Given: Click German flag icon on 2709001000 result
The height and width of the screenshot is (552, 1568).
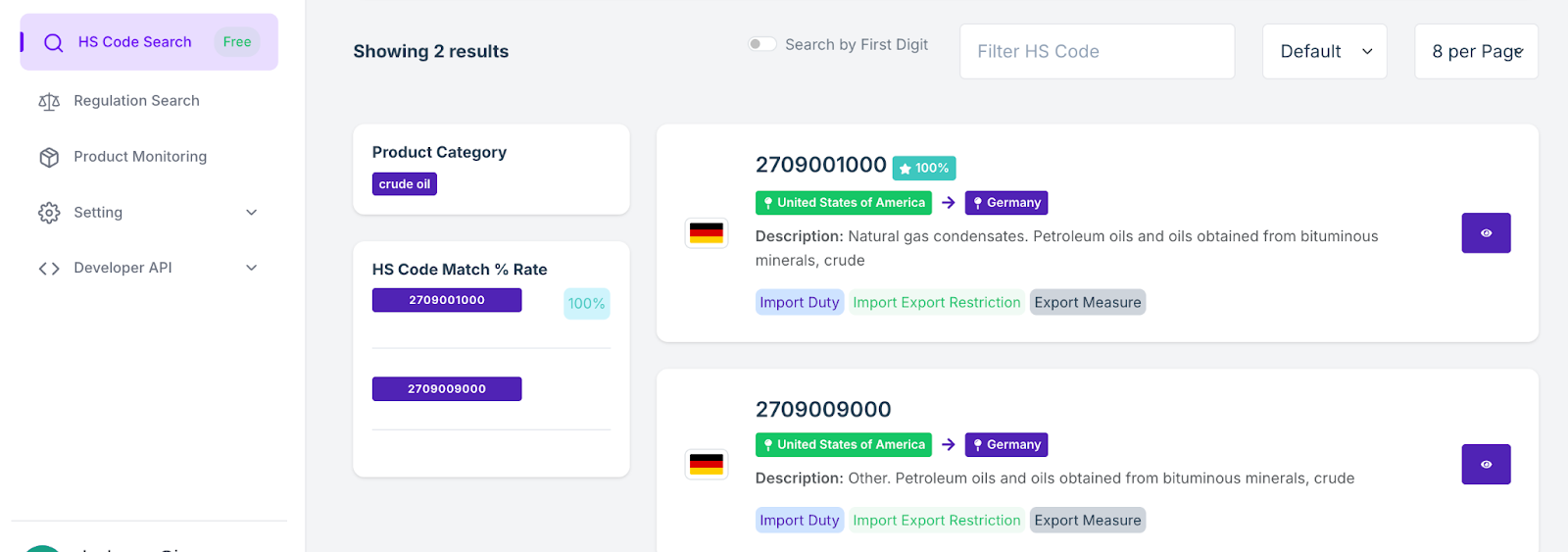Looking at the screenshot, I should 706,232.
